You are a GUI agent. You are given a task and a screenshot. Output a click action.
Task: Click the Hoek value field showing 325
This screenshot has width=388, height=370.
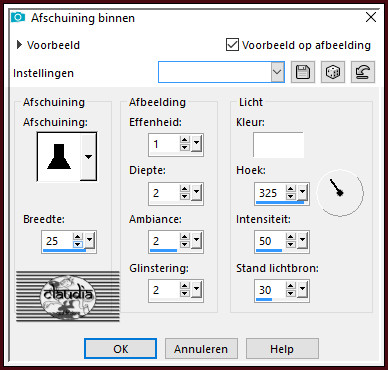point(271,193)
